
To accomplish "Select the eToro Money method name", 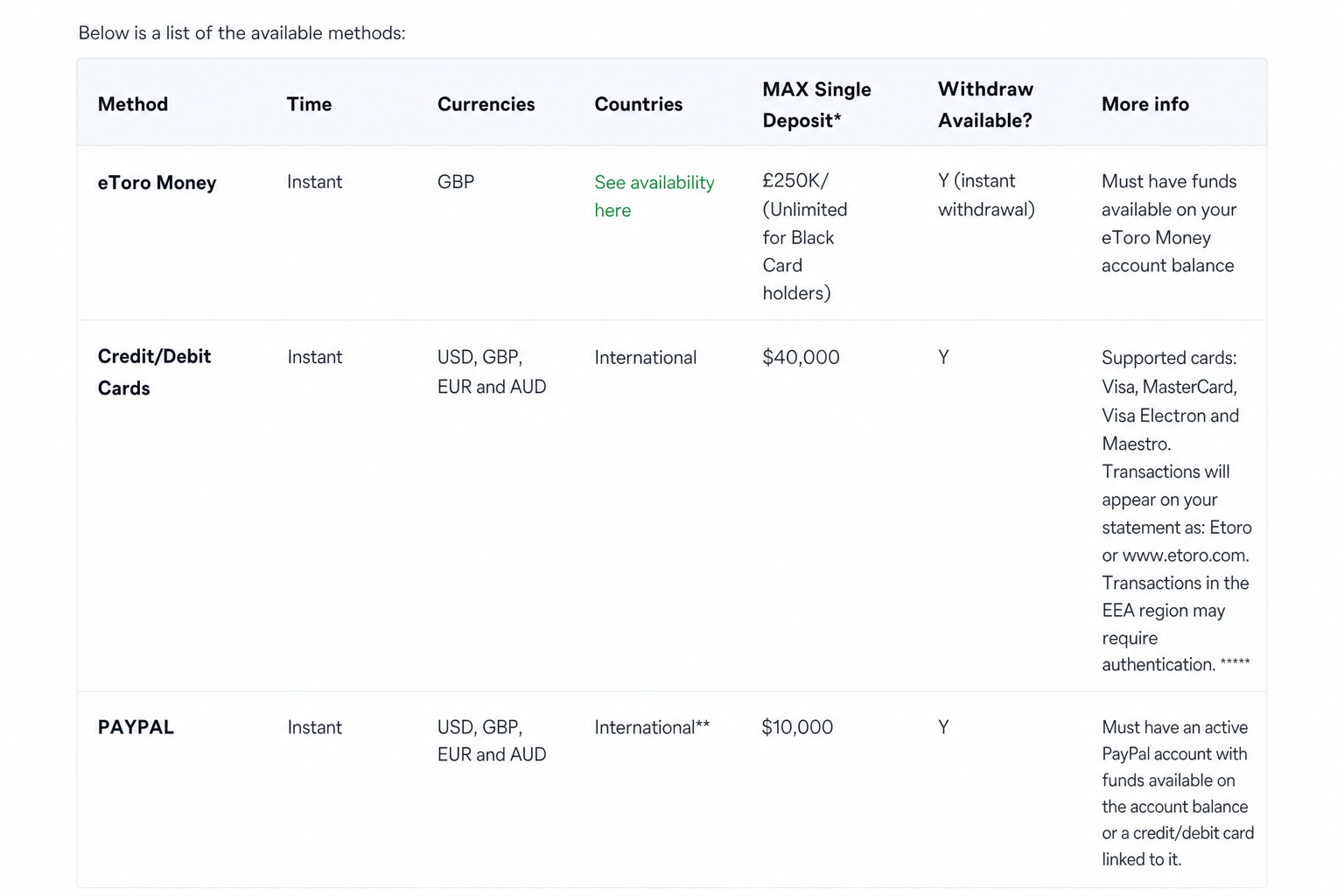I will pyautogui.click(x=157, y=183).
